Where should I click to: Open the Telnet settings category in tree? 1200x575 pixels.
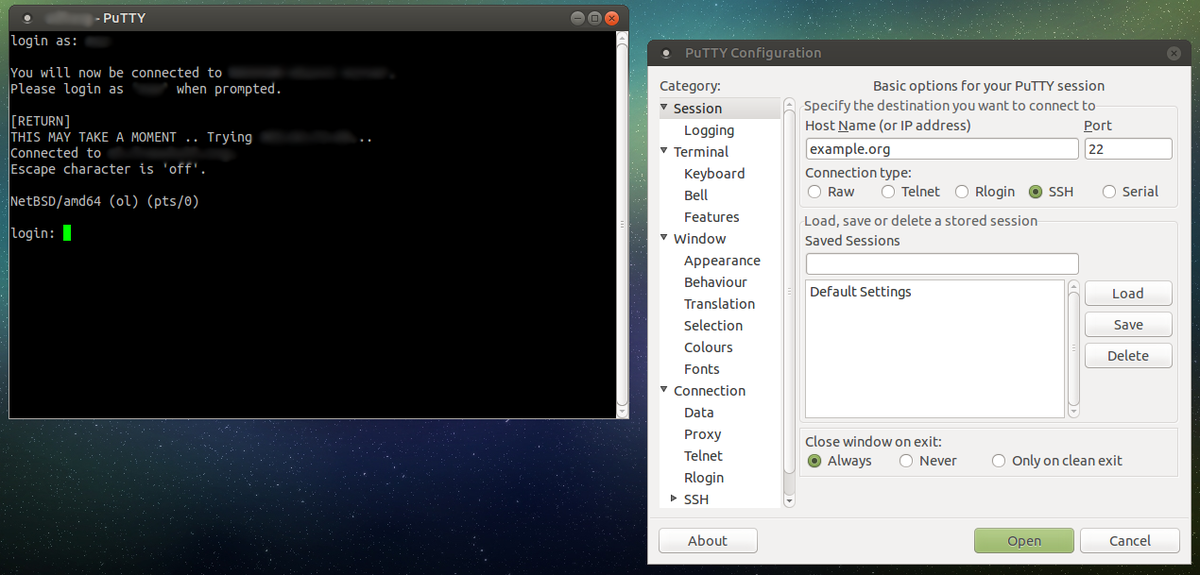tap(703, 456)
